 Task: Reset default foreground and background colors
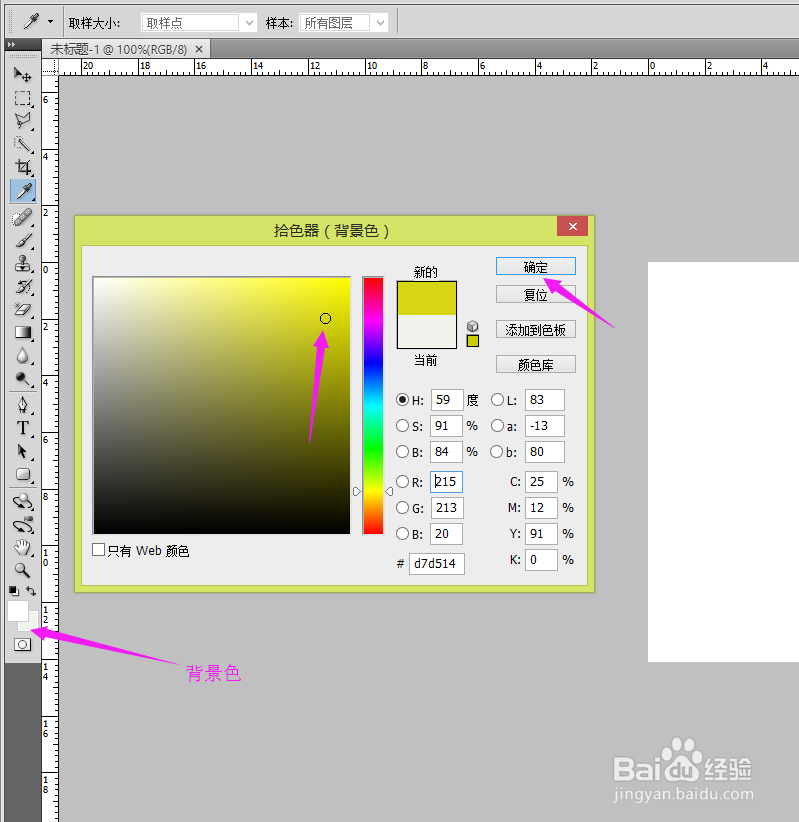click(x=14, y=591)
